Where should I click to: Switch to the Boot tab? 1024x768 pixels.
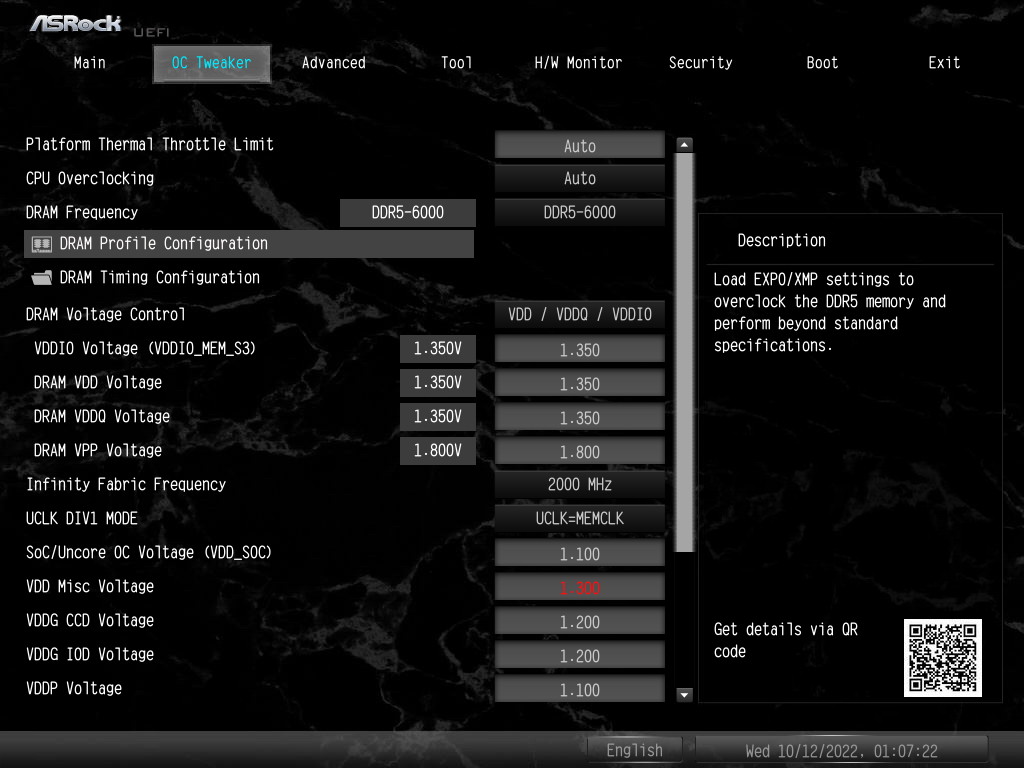822,63
